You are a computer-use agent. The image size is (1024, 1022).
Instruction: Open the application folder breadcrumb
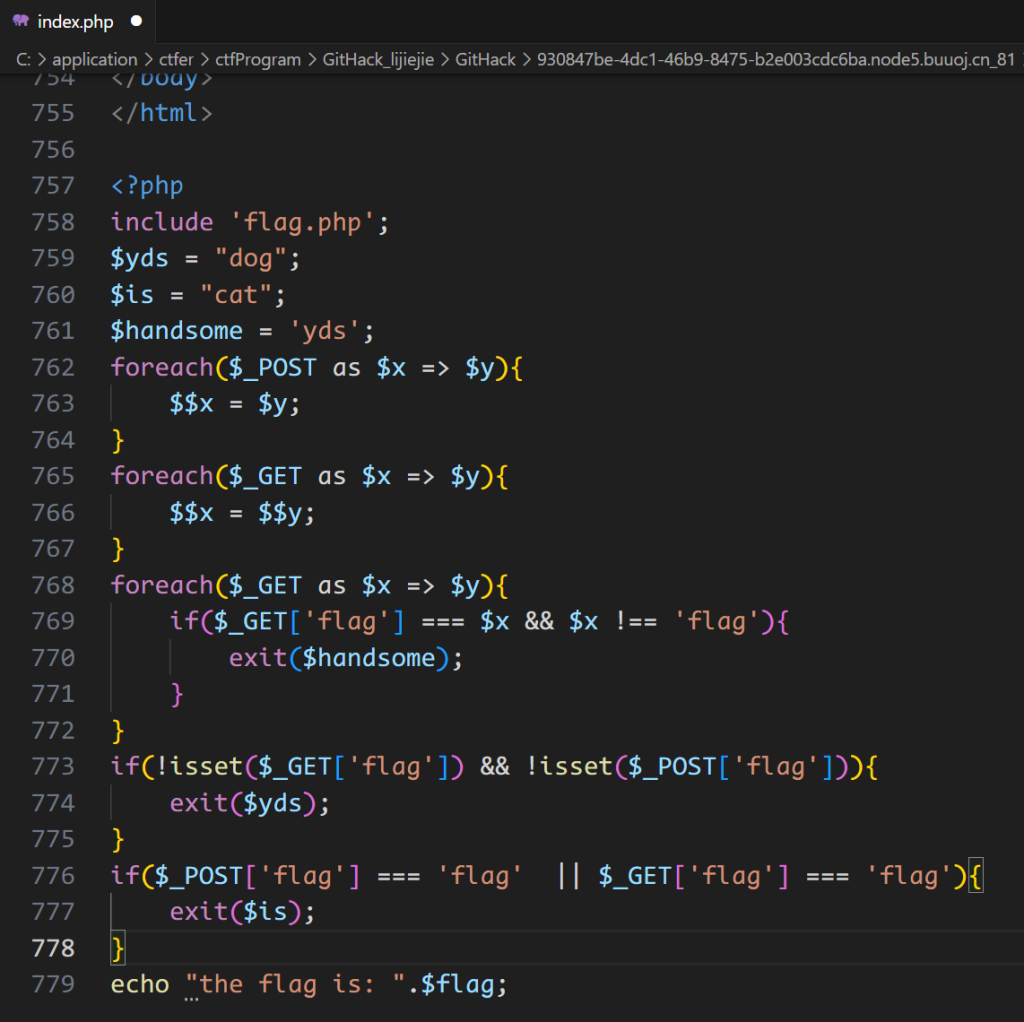pyautogui.click(x=95, y=59)
